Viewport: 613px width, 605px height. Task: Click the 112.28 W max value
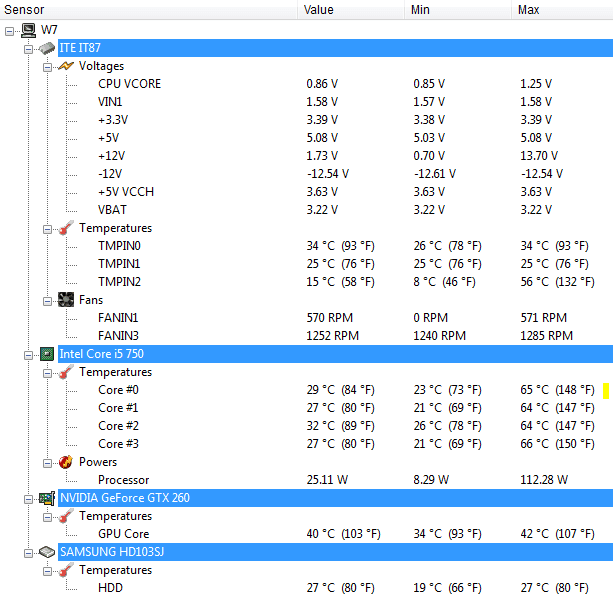(x=544, y=480)
